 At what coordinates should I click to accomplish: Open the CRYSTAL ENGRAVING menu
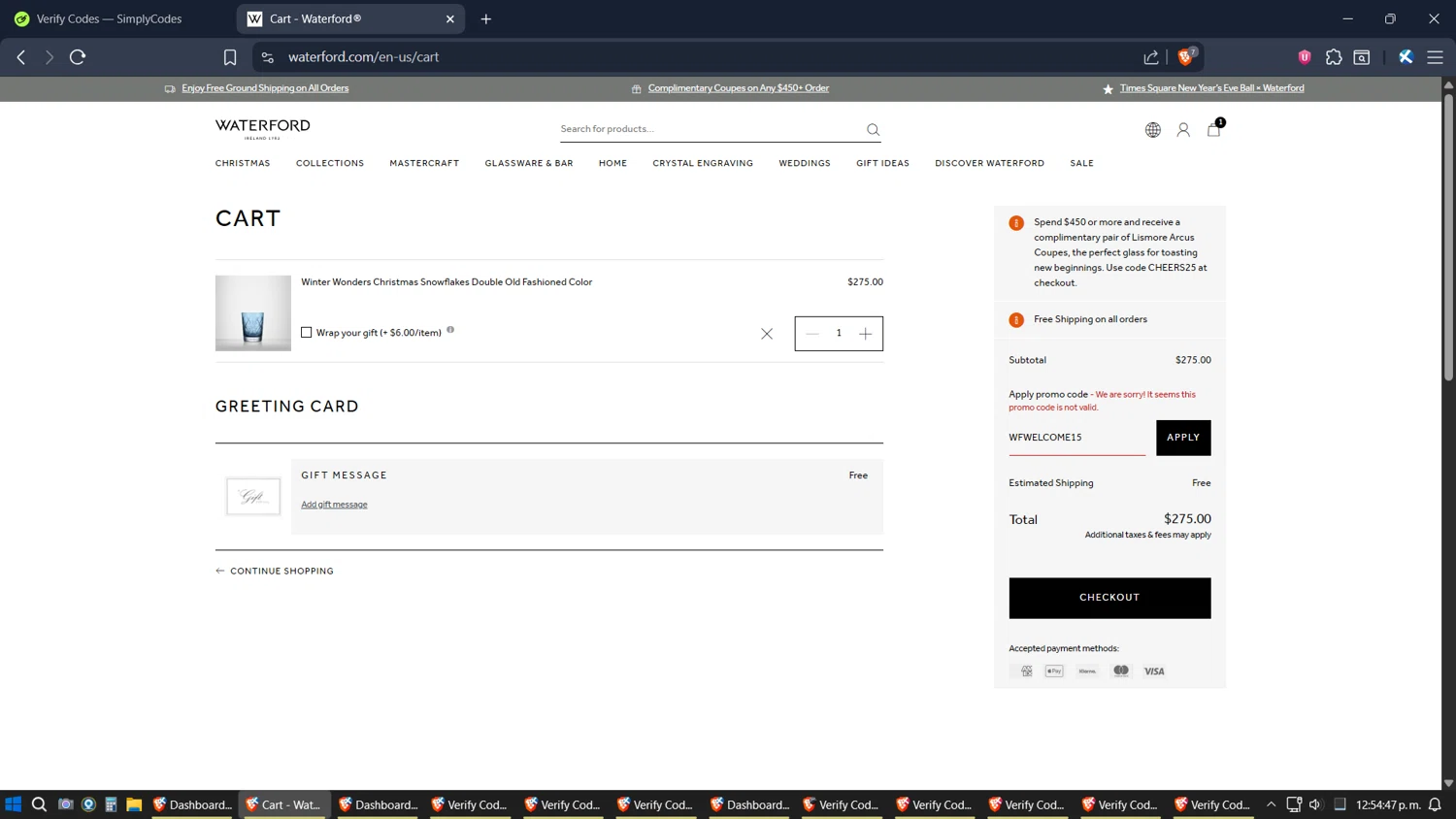pos(703,163)
